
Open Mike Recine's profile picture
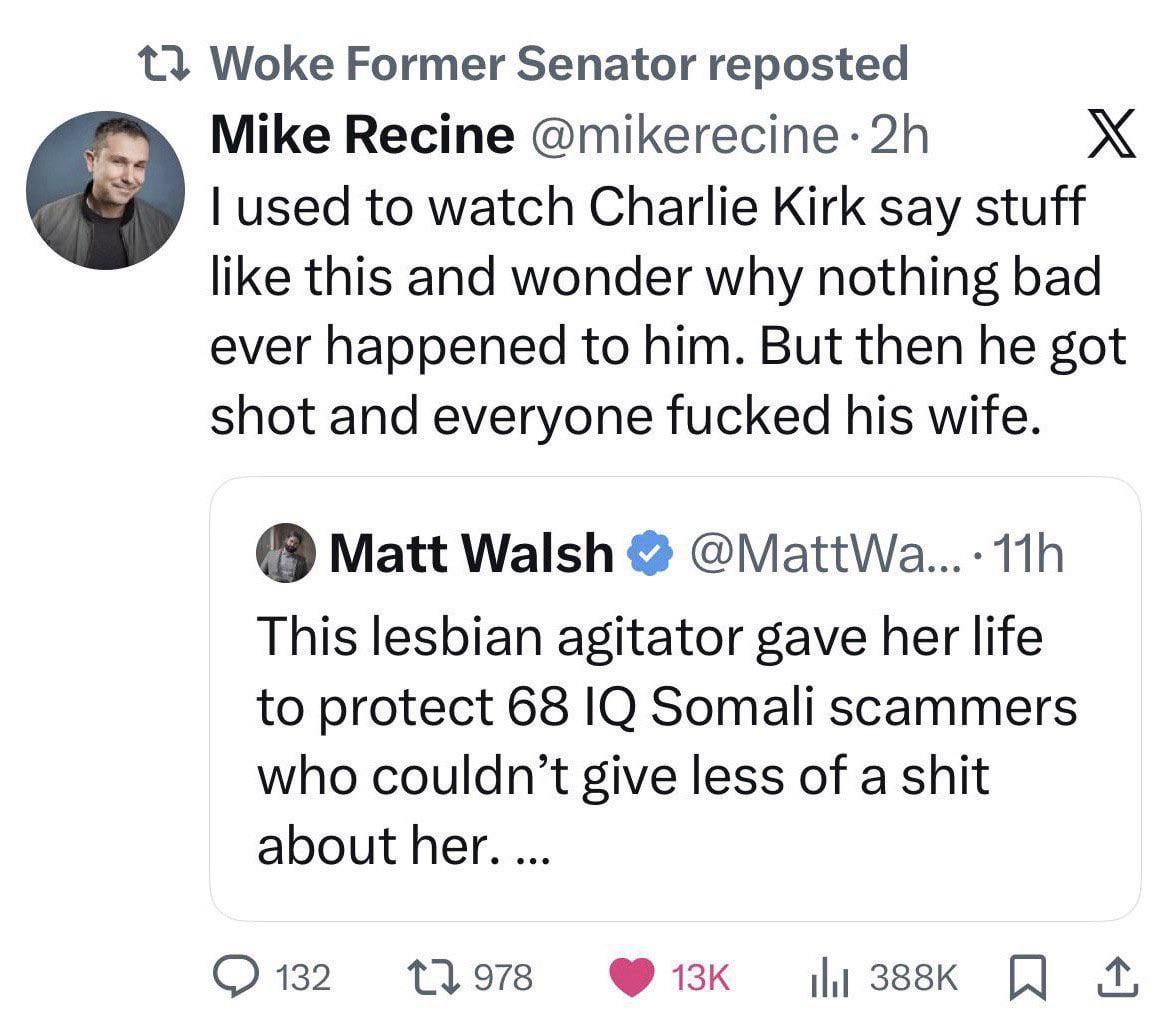pyautogui.click(x=105, y=190)
